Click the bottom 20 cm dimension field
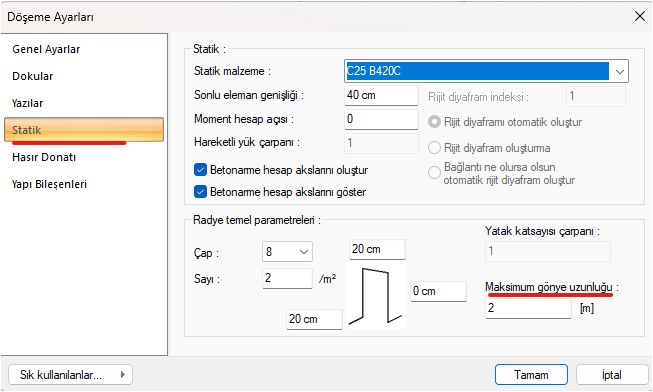The image size is (653, 392). coord(314,319)
